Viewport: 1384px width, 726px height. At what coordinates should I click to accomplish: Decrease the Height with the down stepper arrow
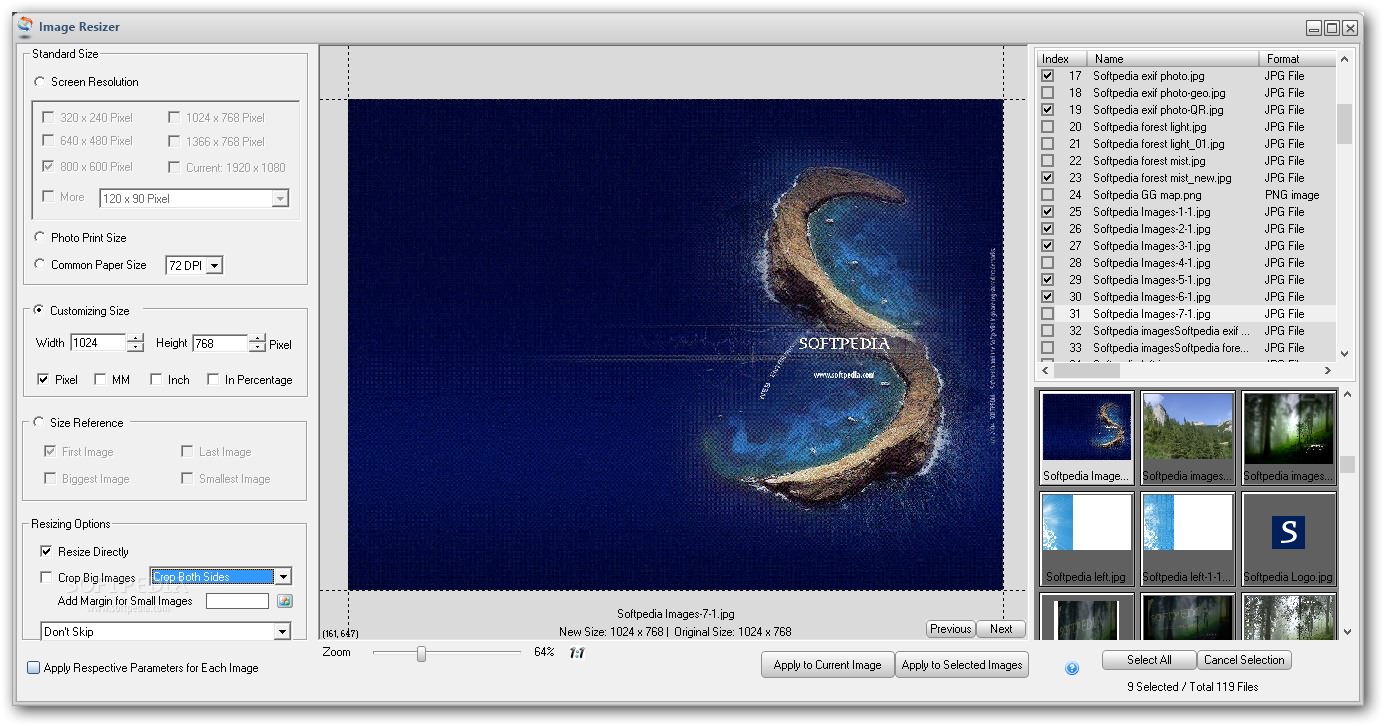coord(258,348)
